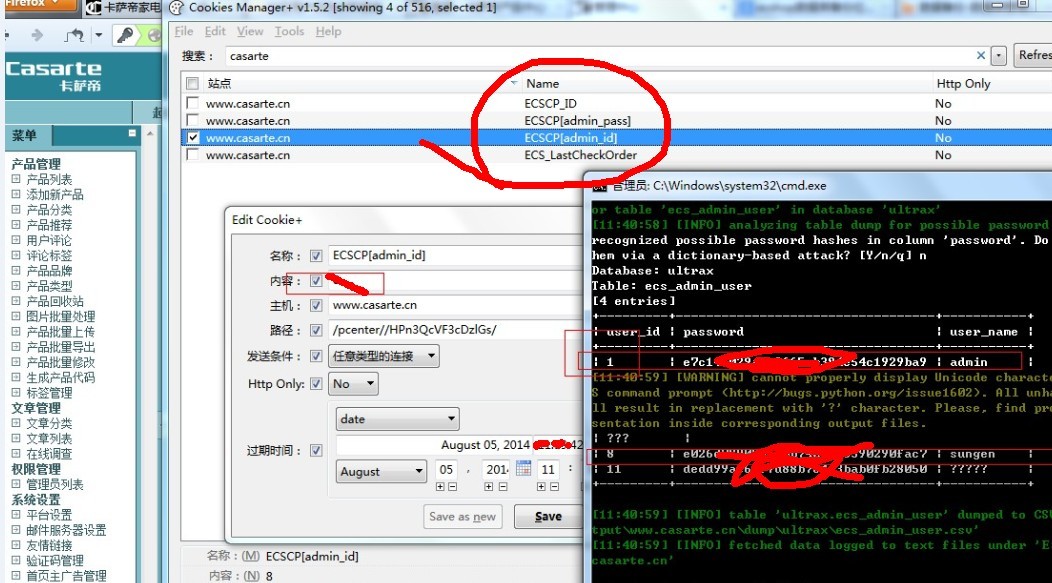Open 产品分类 in the admin menu
The height and width of the screenshot is (583, 1052).
click(x=49, y=209)
